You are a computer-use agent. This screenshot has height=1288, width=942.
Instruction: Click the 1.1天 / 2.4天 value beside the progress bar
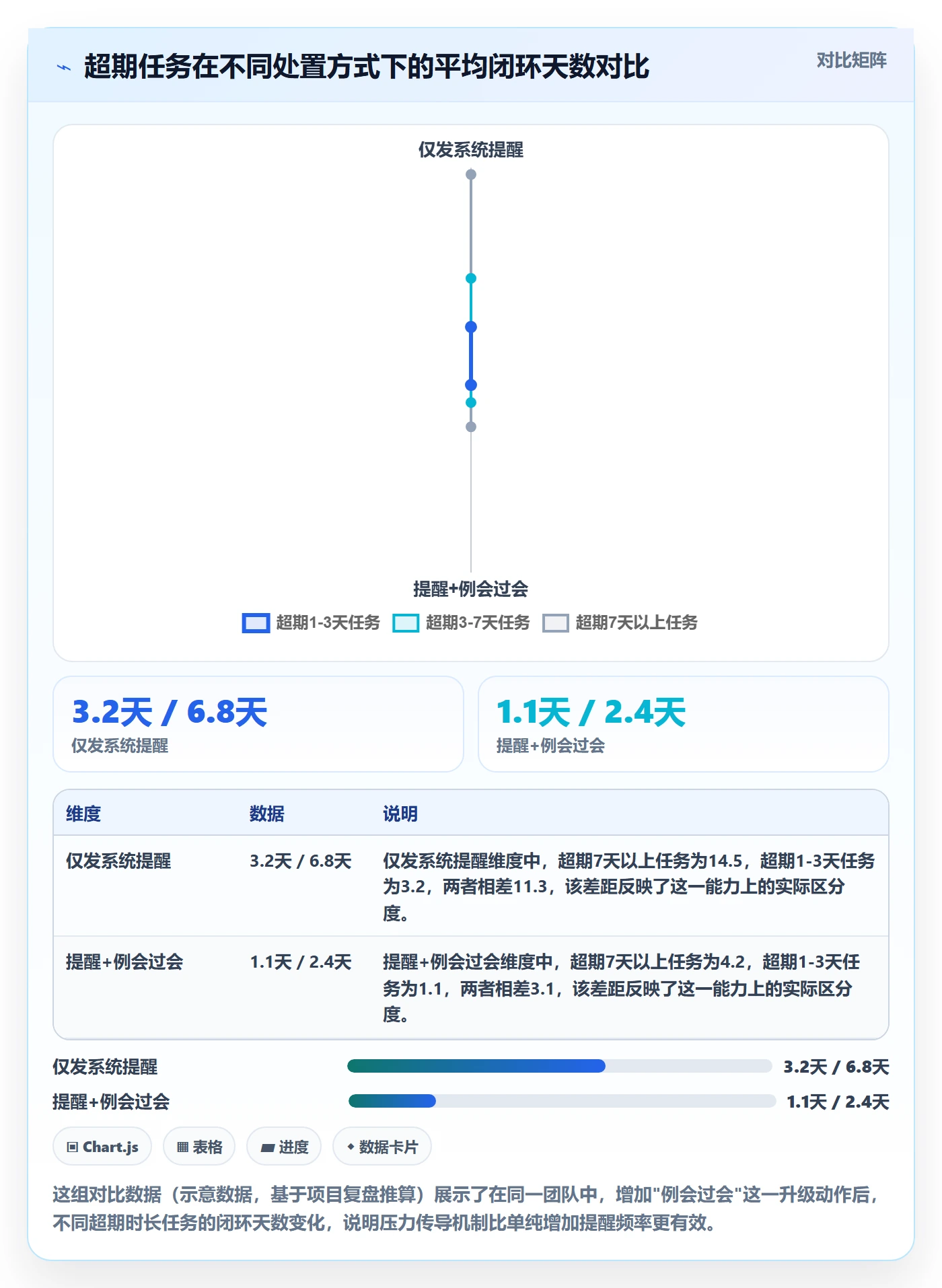tap(838, 1102)
